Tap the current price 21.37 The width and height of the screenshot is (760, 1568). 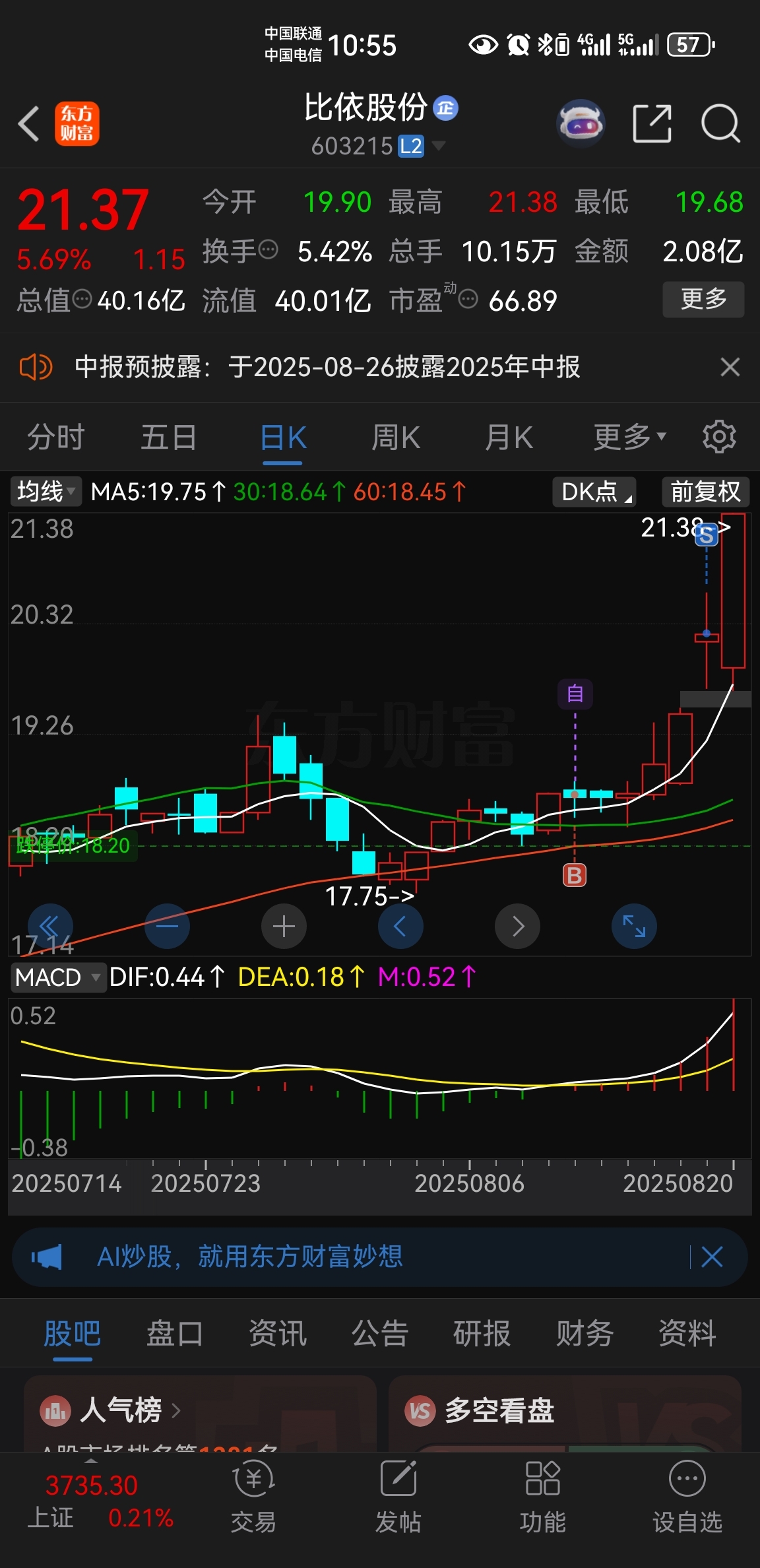(x=83, y=210)
